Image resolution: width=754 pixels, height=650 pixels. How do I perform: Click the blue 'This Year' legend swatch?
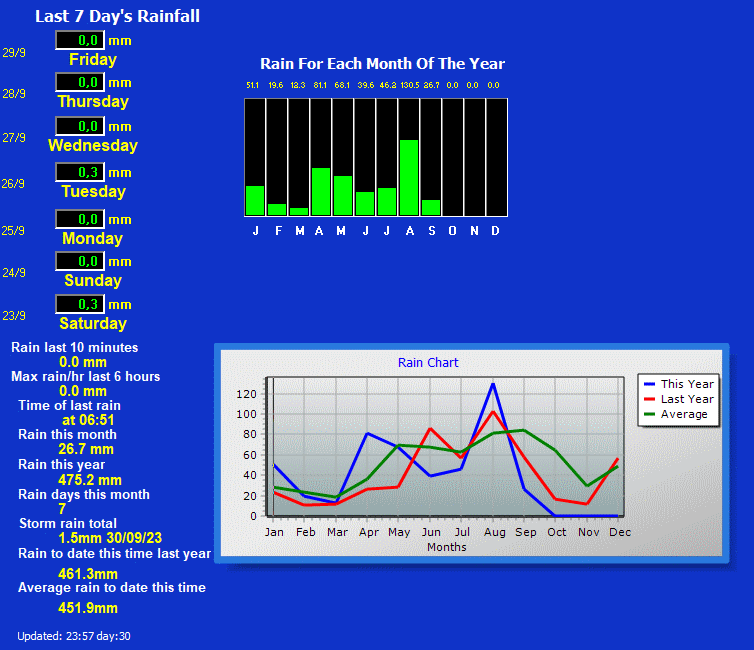pyautogui.click(x=649, y=384)
